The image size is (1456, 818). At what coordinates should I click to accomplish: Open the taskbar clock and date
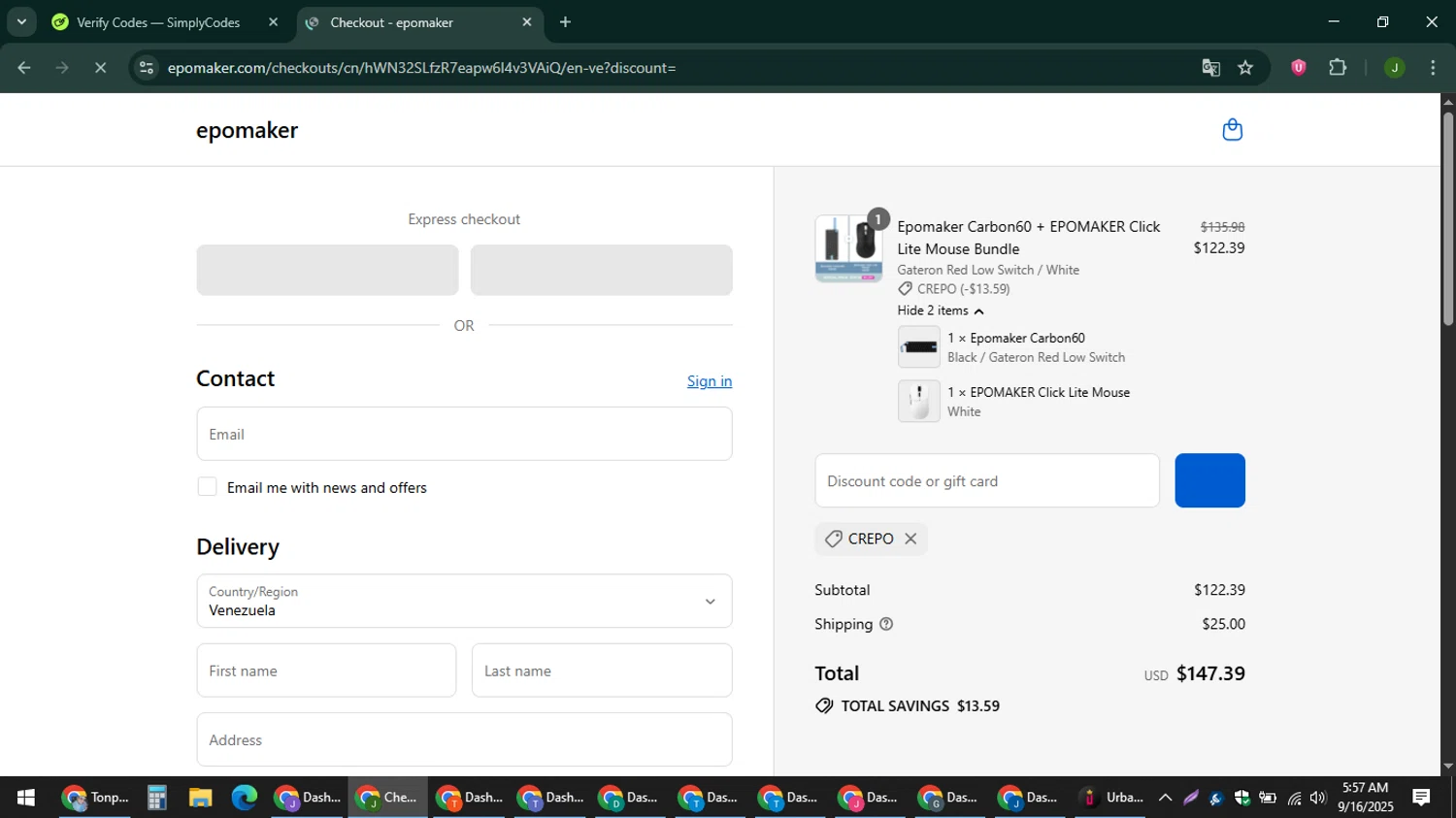pos(1365,798)
